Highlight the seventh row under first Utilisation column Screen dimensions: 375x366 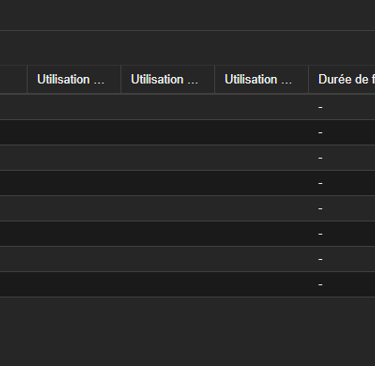pyautogui.click(x=74, y=259)
